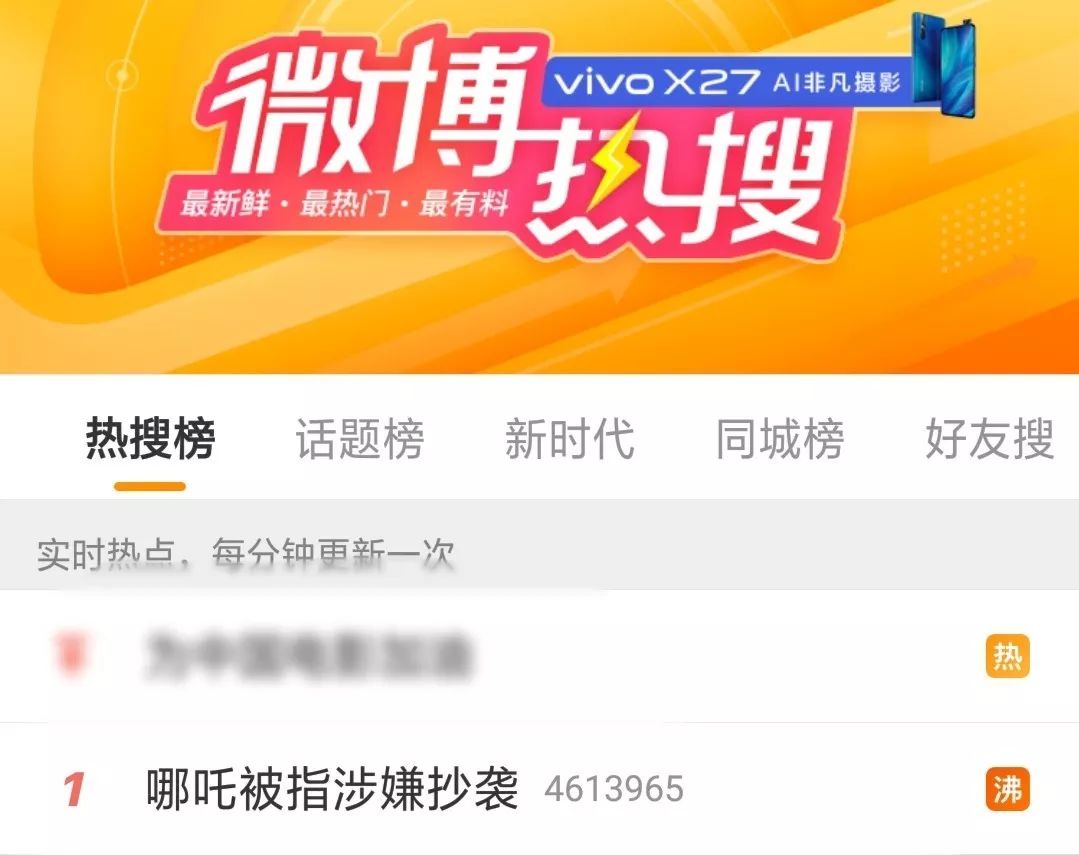Tap 最新鲜·最热门·最有料 slogan ribbon
The height and width of the screenshot is (855, 1079).
344,204
